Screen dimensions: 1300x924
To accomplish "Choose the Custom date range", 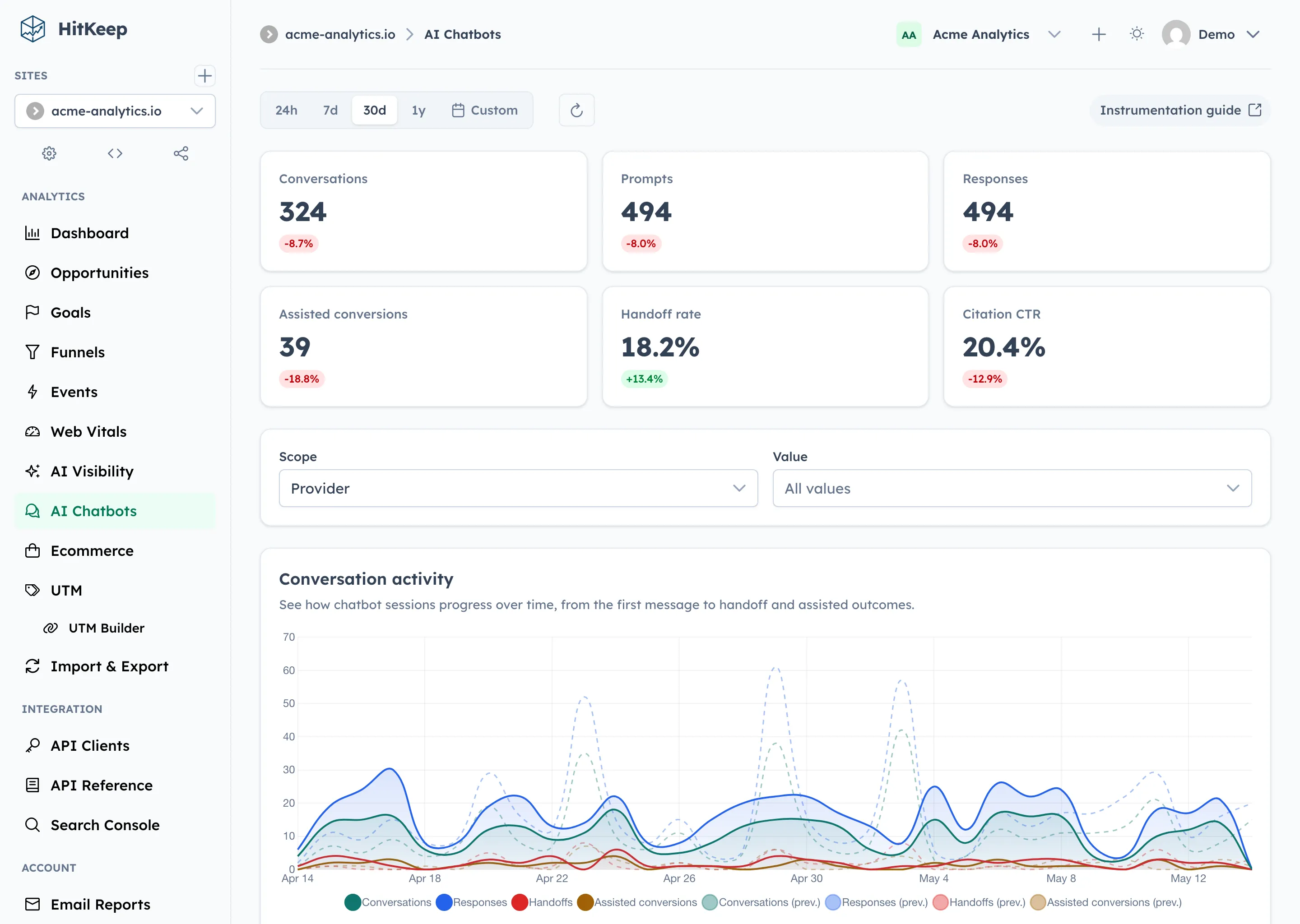I will 485,111.
